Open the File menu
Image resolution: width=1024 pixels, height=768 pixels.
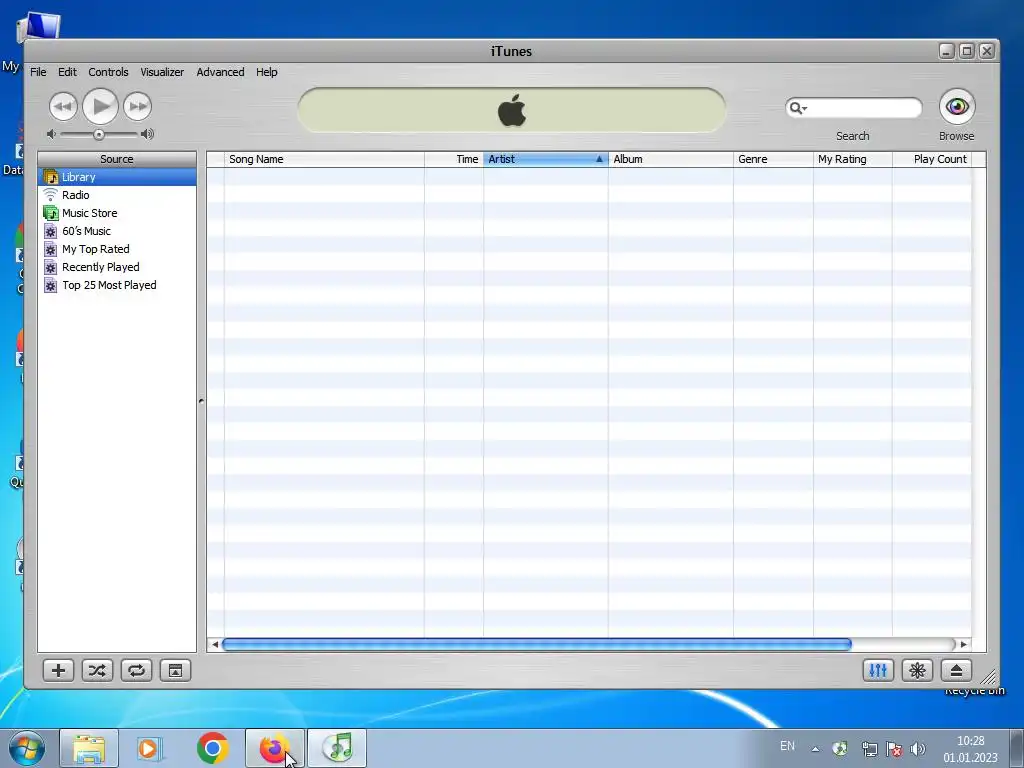pyautogui.click(x=38, y=72)
